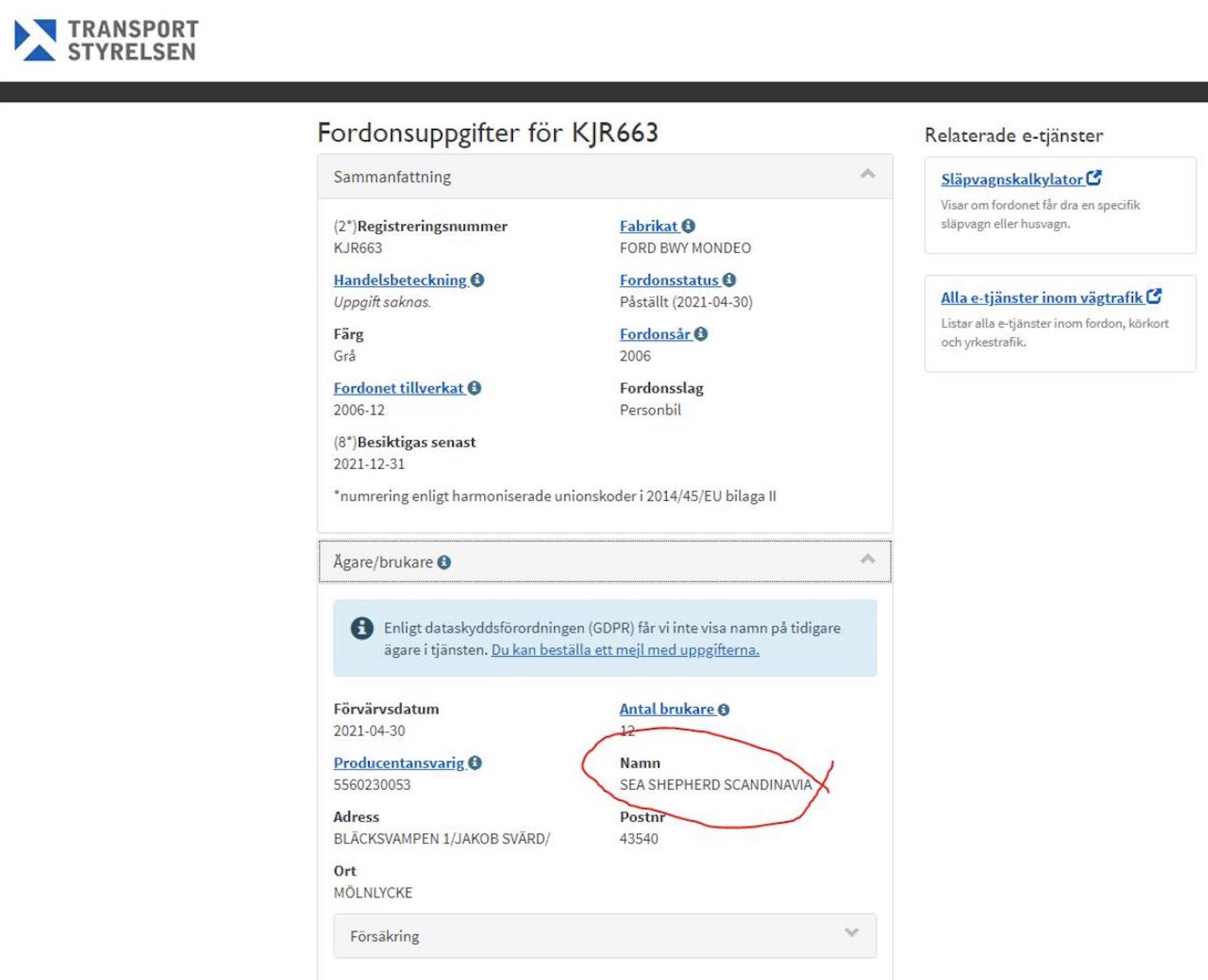Click info icon next to Producentansvarig

(x=475, y=763)
